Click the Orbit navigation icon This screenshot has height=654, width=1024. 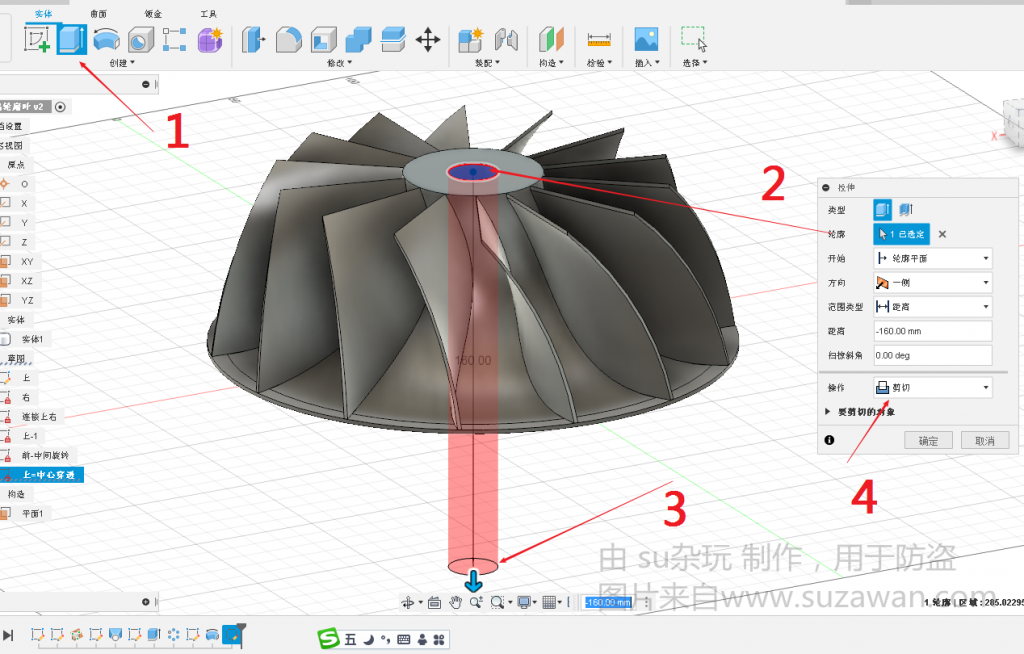(408, 602)
